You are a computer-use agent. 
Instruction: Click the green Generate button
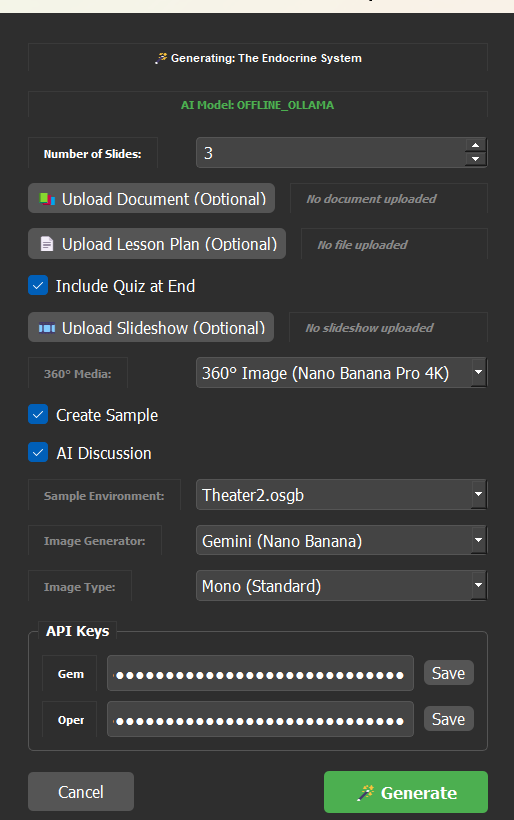pos(406,792)
